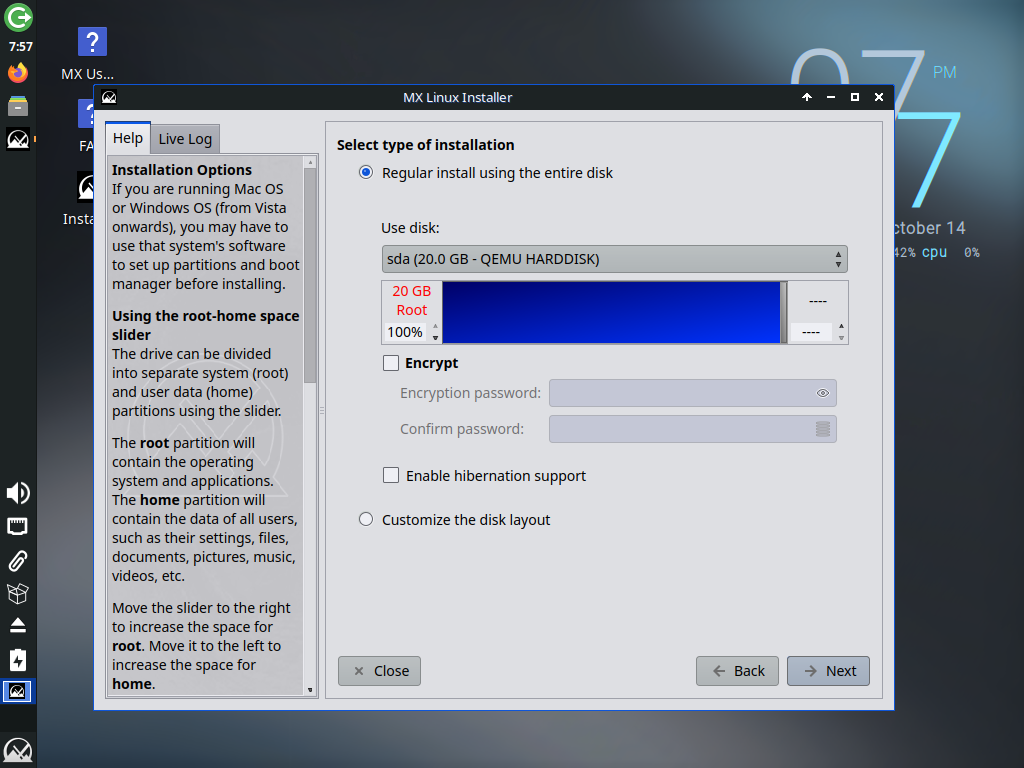
Task: Launch Firefox from the side panel
Action: [18, 72]
